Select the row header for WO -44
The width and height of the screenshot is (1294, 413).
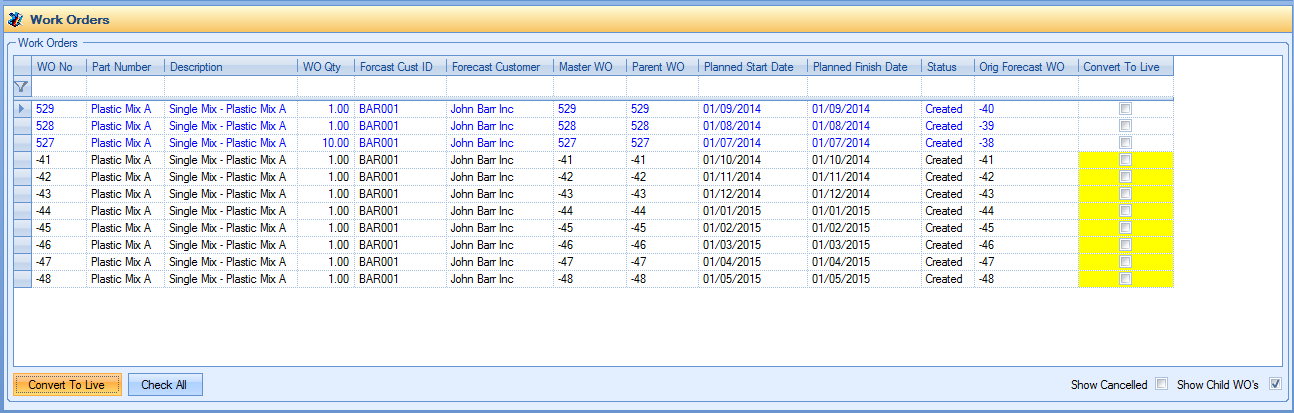[21, 211]
